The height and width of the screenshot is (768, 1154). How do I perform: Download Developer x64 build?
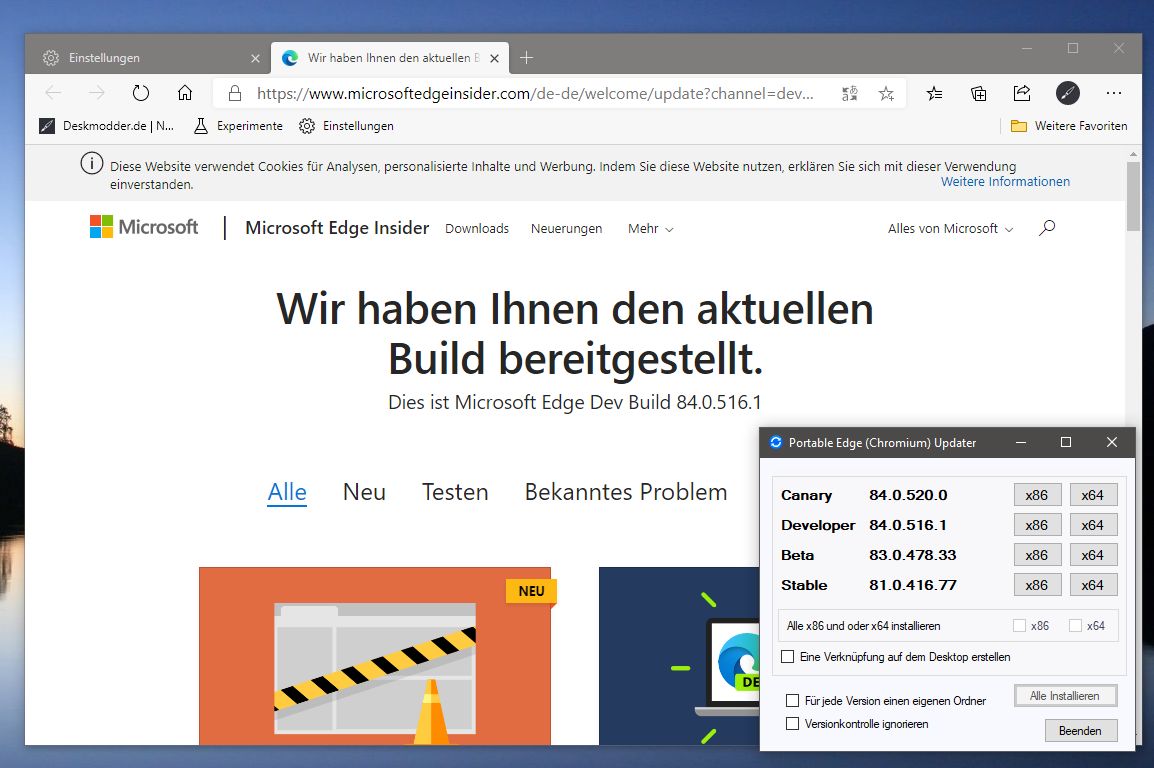point(1093,525)
